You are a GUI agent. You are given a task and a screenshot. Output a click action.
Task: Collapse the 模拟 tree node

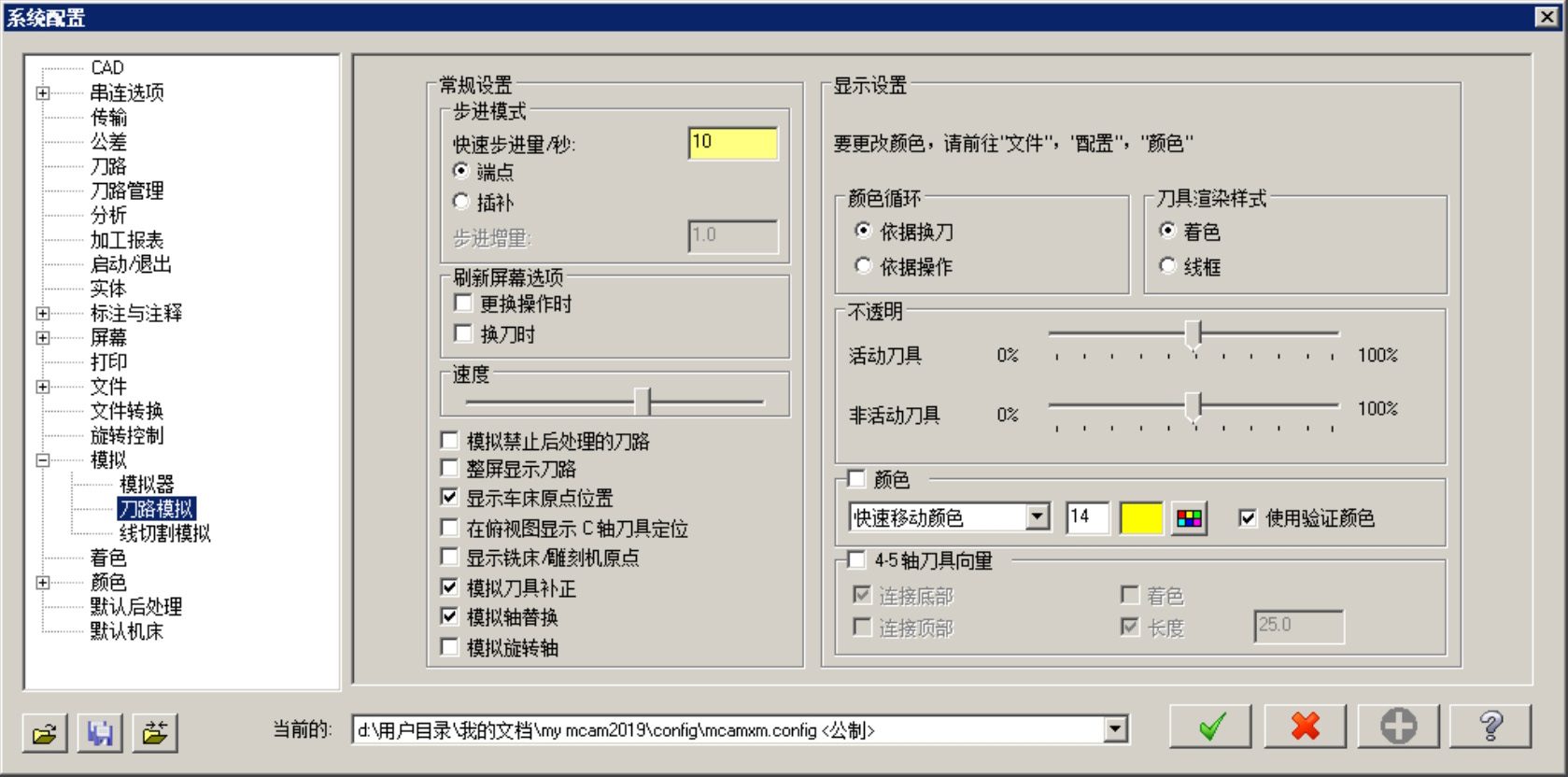43,460
